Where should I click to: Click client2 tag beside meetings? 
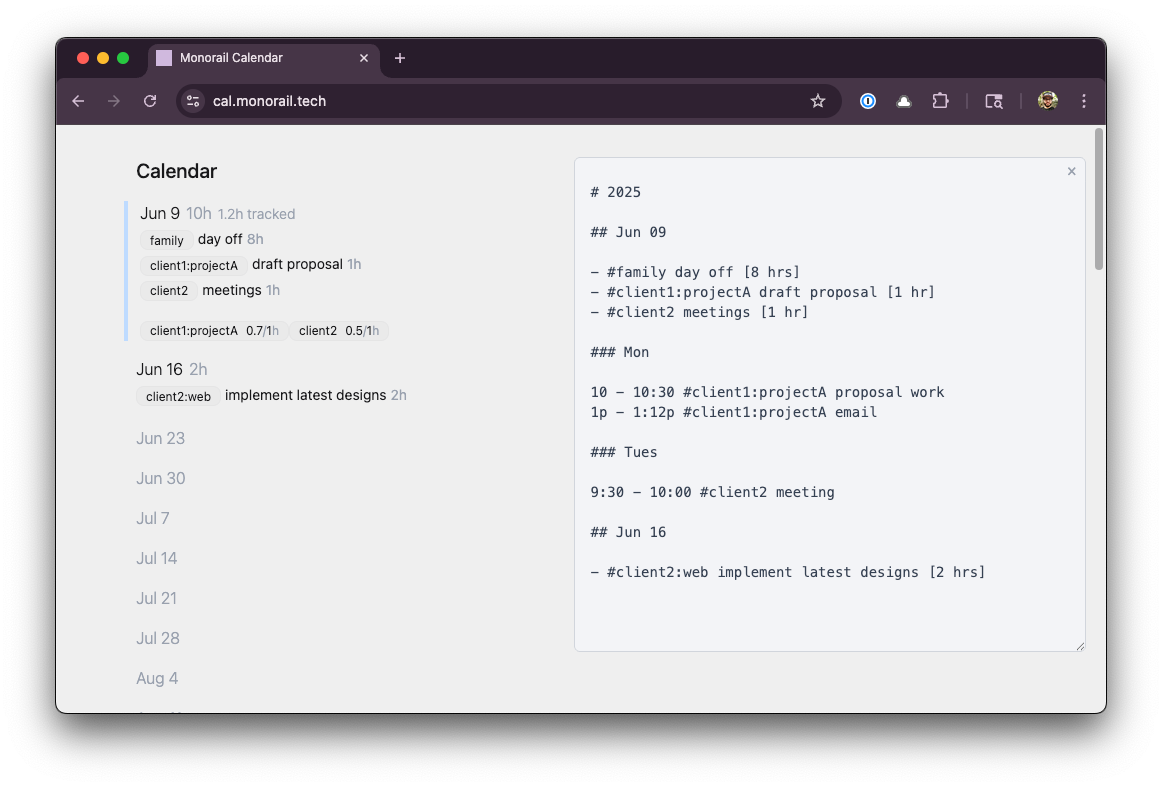tap(169, 290)
